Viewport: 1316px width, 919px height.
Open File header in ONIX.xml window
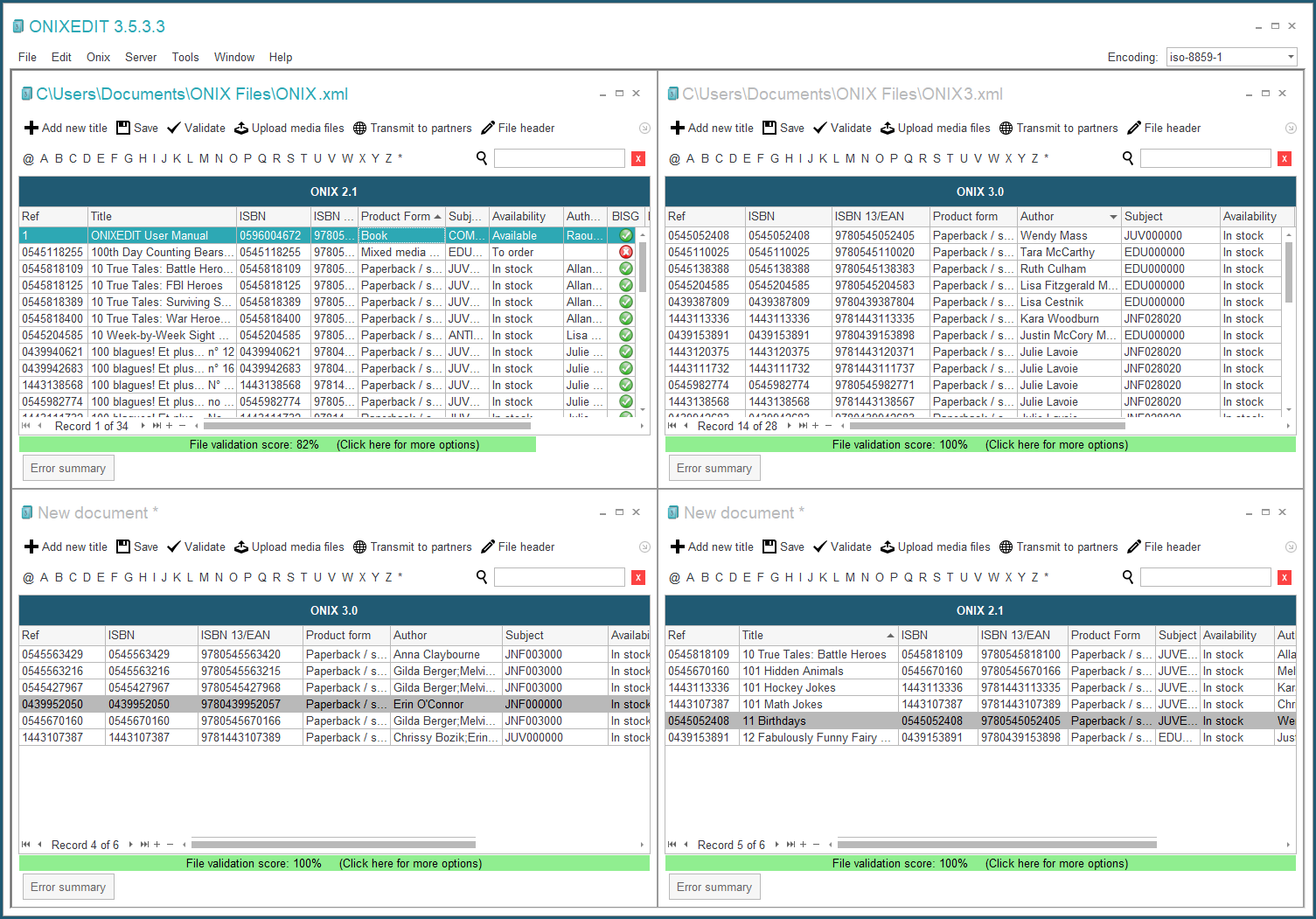[x=518, y=128]
